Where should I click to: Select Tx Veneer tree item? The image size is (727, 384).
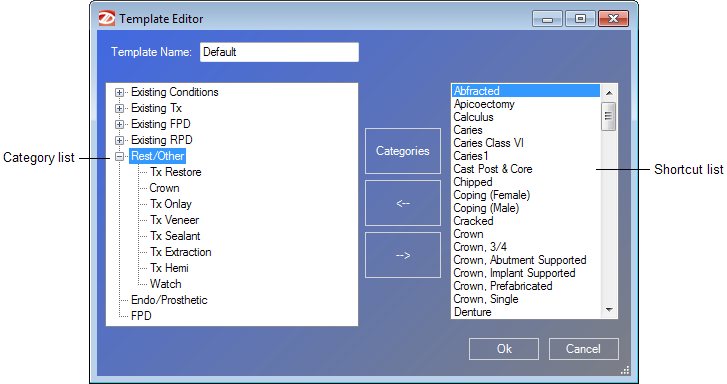click(174, 220)
